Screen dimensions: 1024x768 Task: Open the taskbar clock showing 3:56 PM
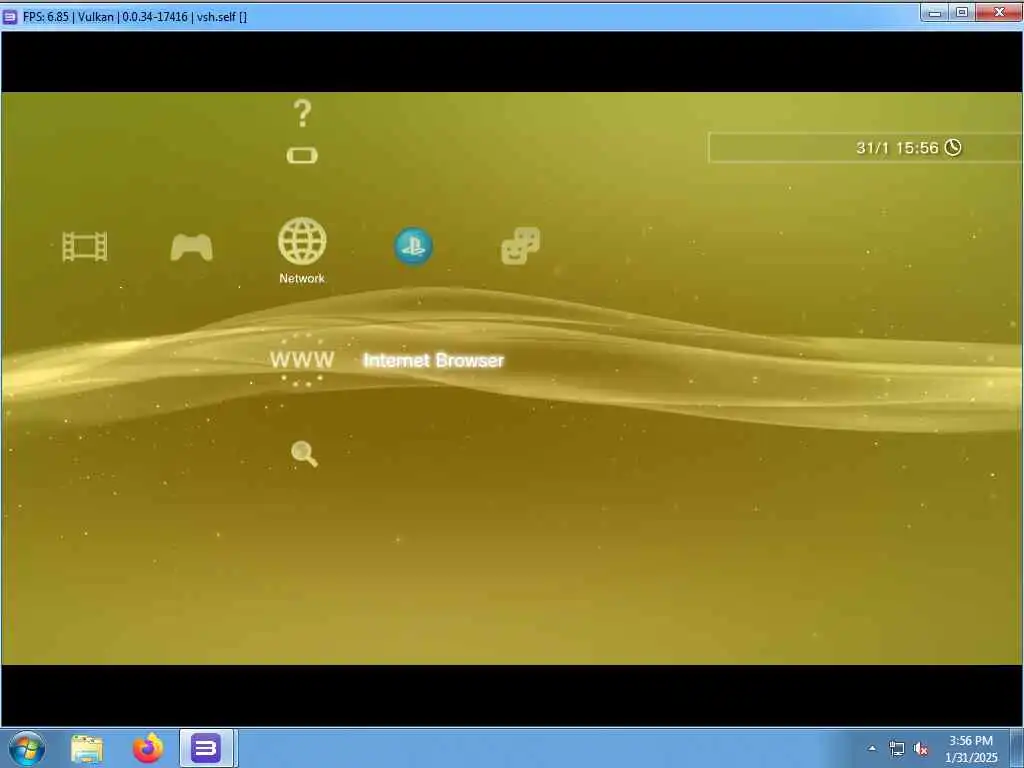[x=971, y=749]
